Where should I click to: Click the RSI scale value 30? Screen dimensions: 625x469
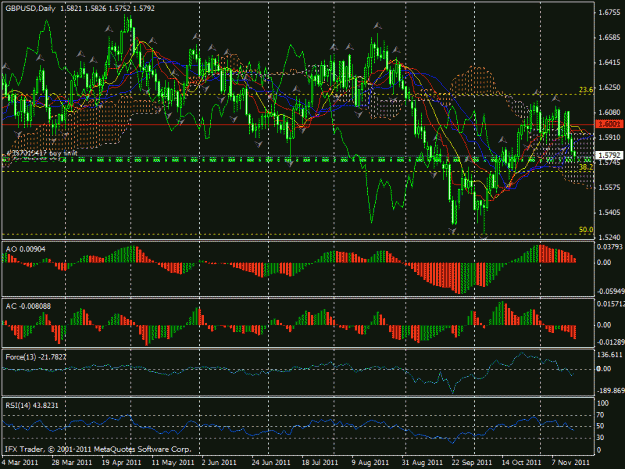601,438
